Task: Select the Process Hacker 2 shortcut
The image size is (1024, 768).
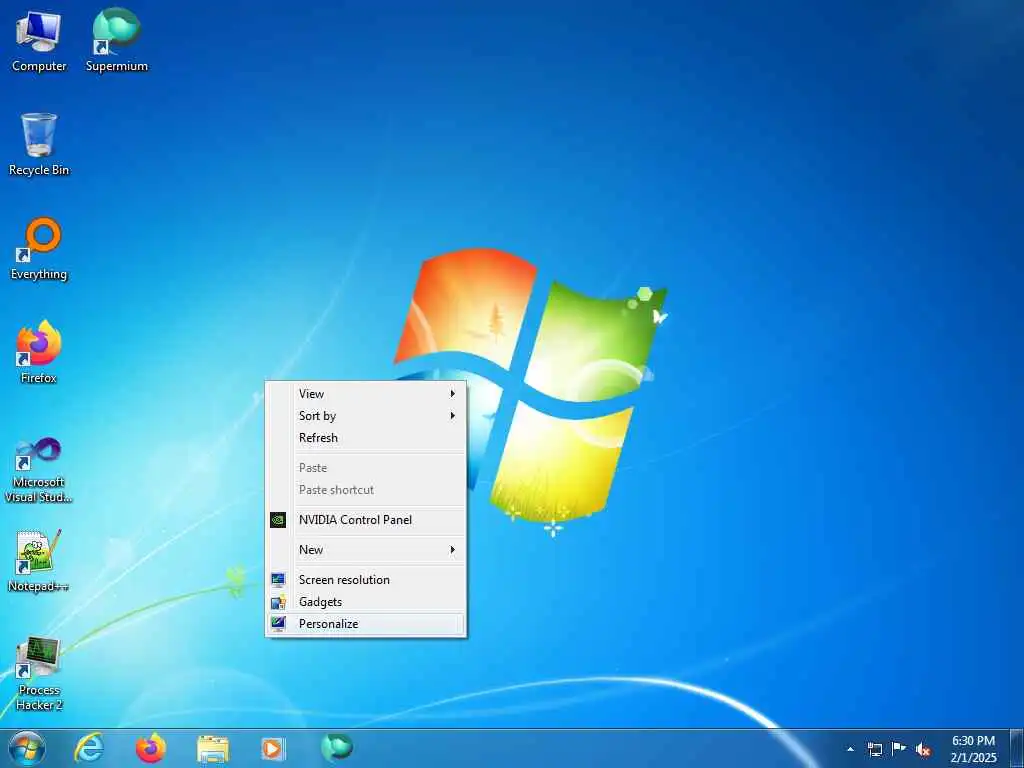Action: [x=39, y=674]
